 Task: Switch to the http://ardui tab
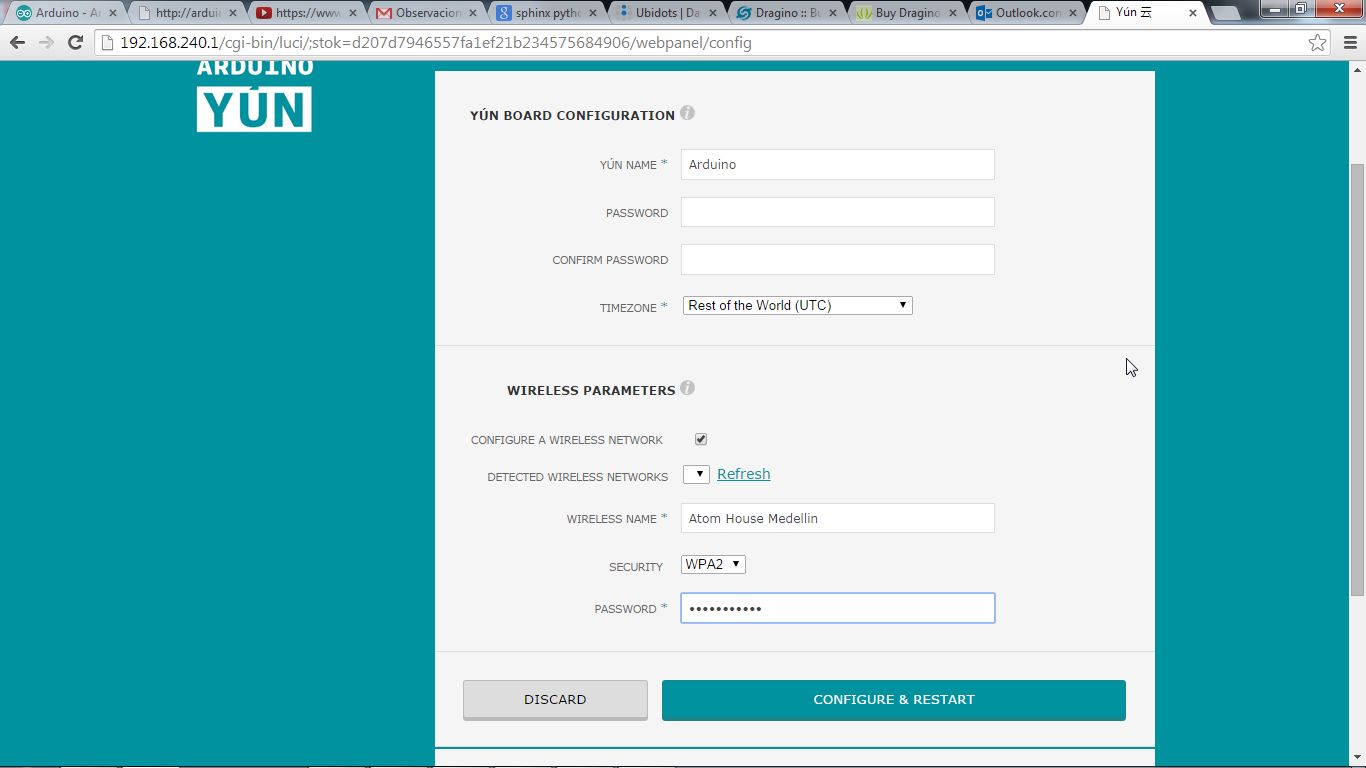point(185,13)
